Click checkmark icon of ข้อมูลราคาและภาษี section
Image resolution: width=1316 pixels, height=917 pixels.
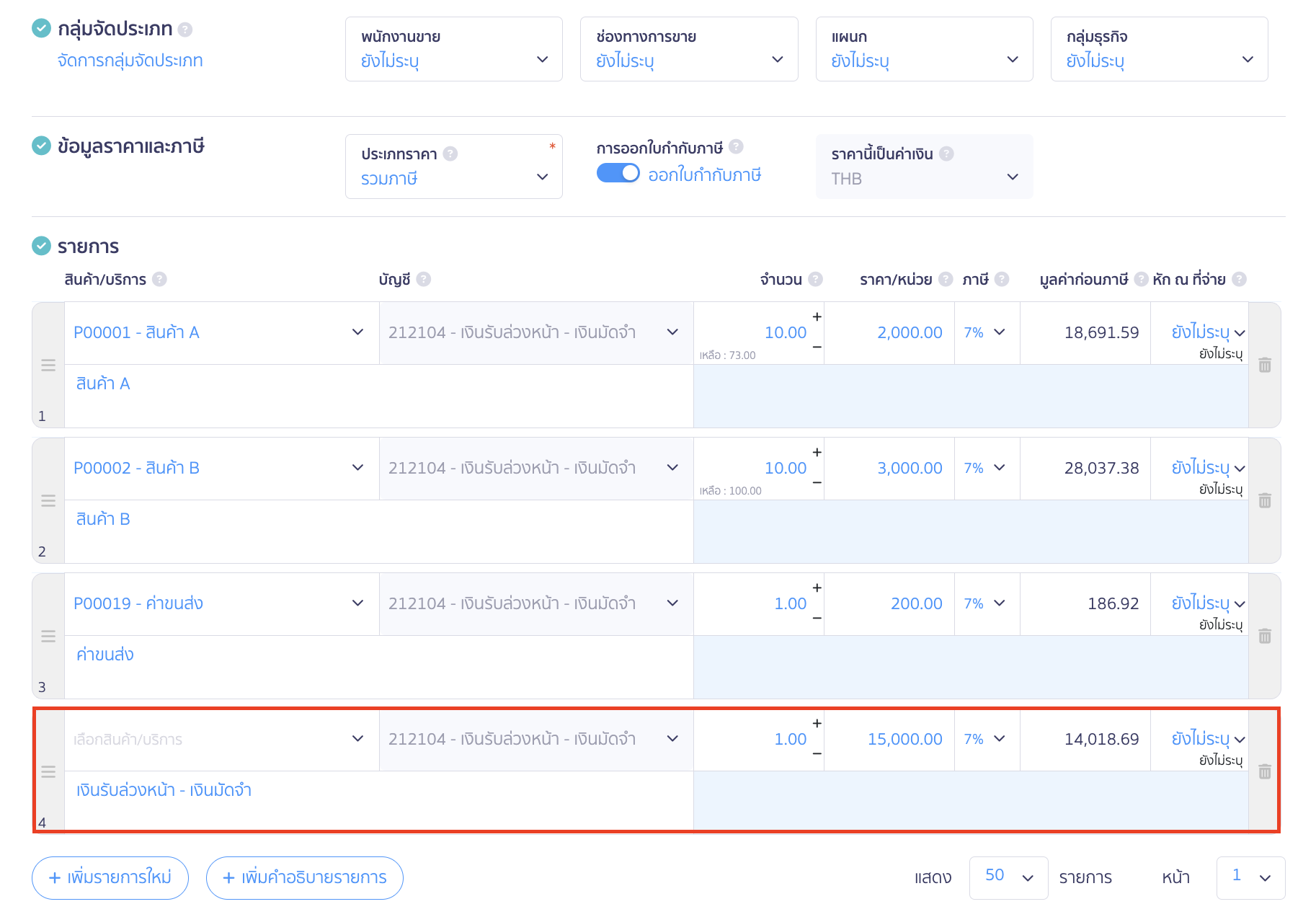pos(42,146)
